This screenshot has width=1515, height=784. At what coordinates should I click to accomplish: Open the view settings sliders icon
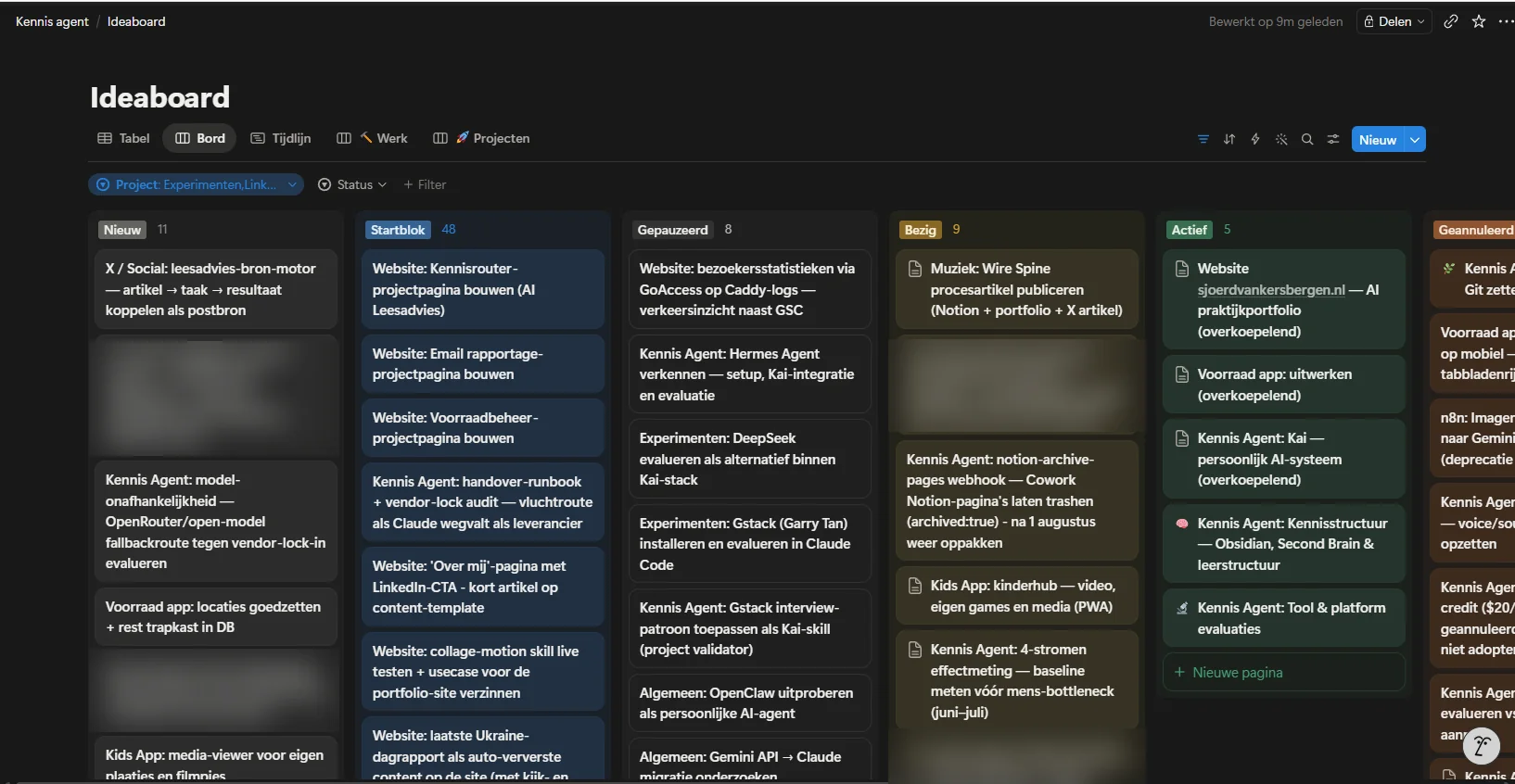1333,139
